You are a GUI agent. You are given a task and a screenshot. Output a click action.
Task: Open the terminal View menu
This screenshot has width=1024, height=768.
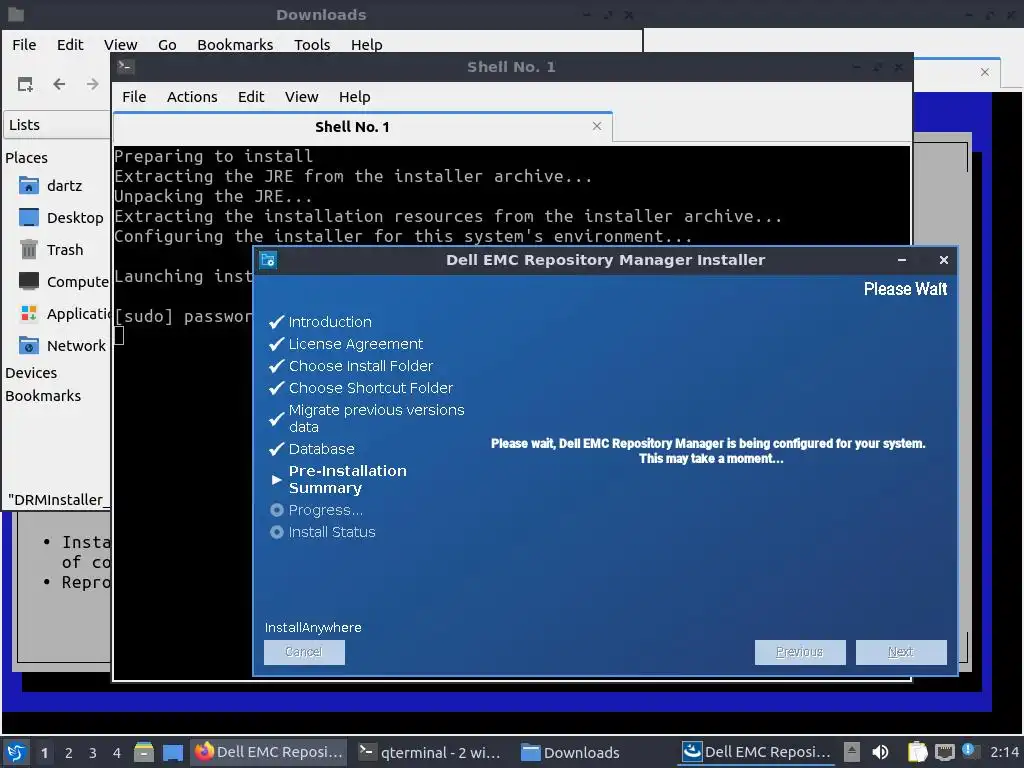pyautogui.click(x=302, y=97)
